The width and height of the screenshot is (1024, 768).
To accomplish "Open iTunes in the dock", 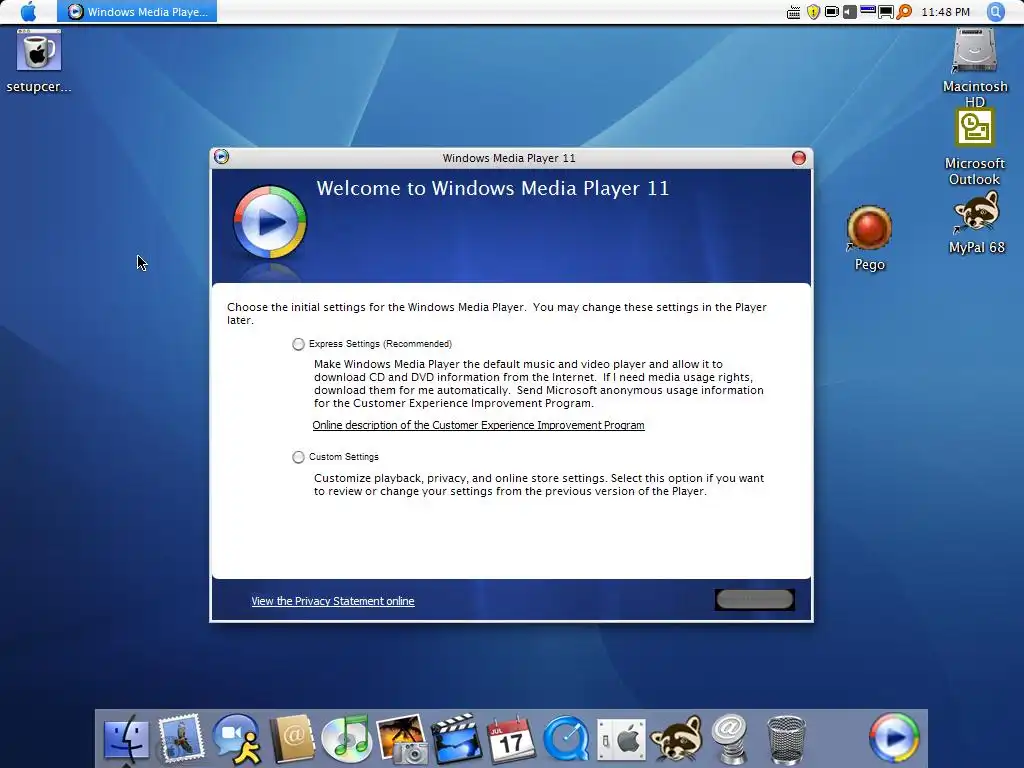I will [347, 739].
